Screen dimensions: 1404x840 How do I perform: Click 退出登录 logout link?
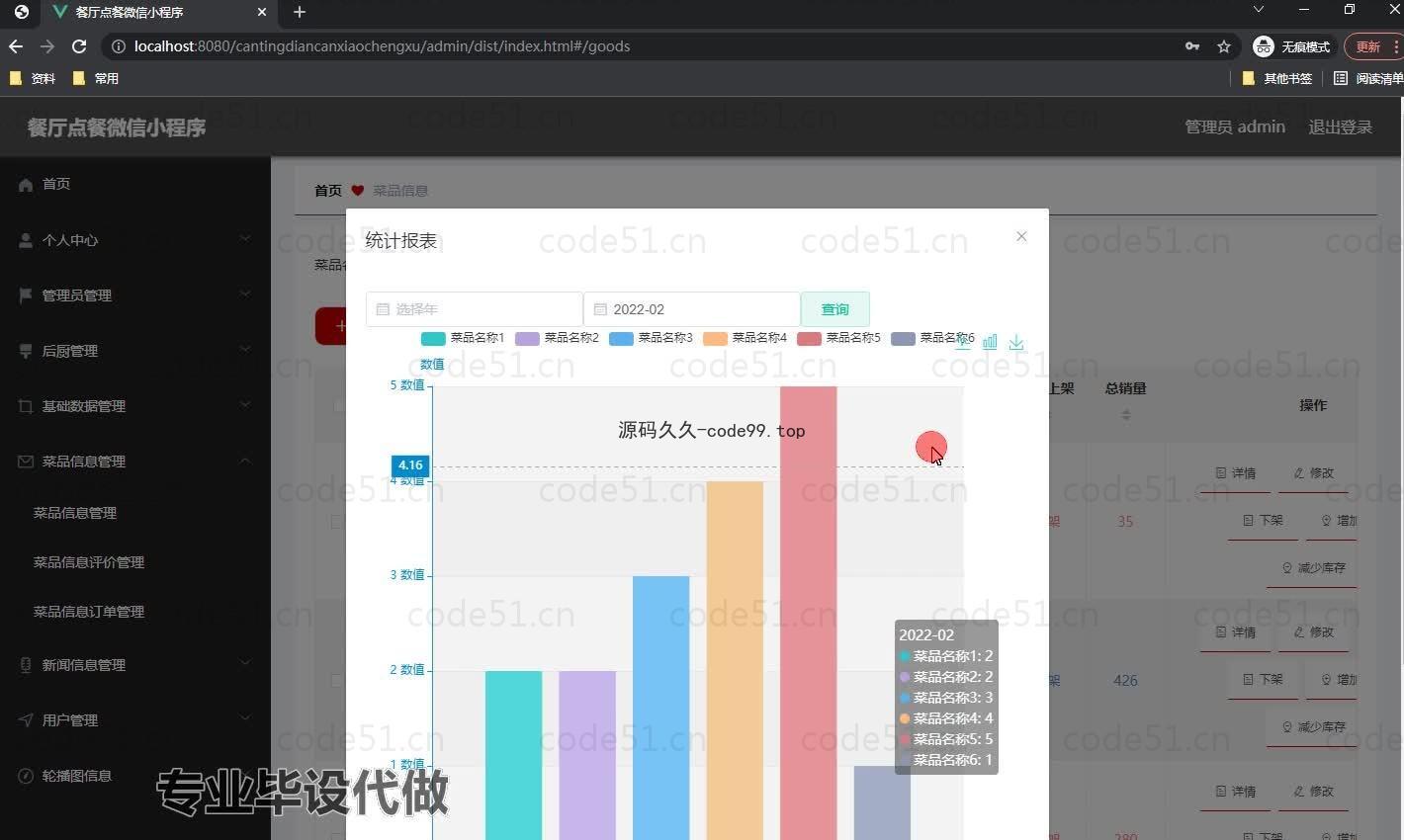1341,126
